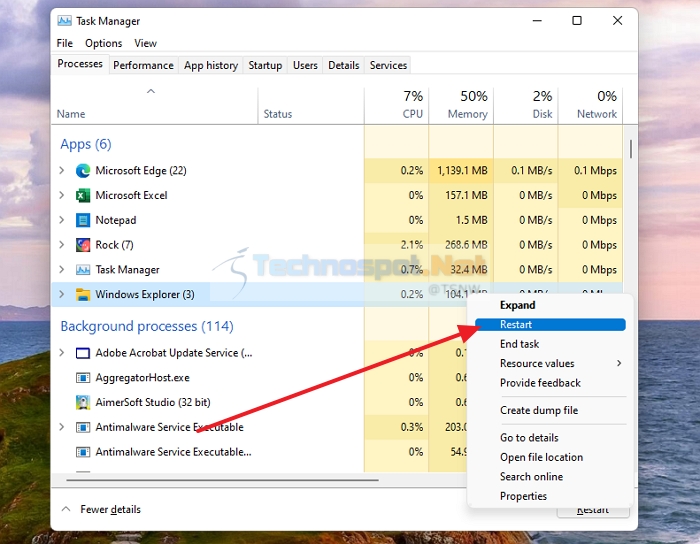Switch to the Performance tab
Screen dimensions: 700x544
point(143,65)
